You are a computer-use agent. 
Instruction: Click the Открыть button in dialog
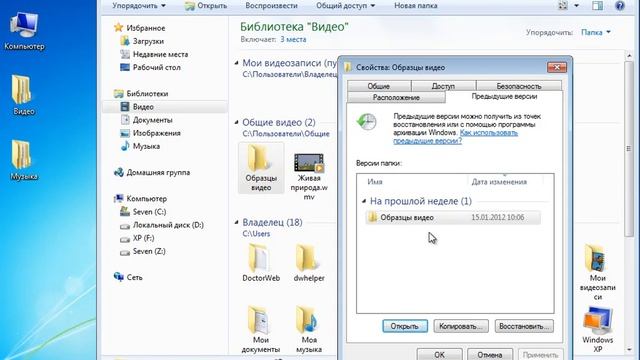(405, 326)
